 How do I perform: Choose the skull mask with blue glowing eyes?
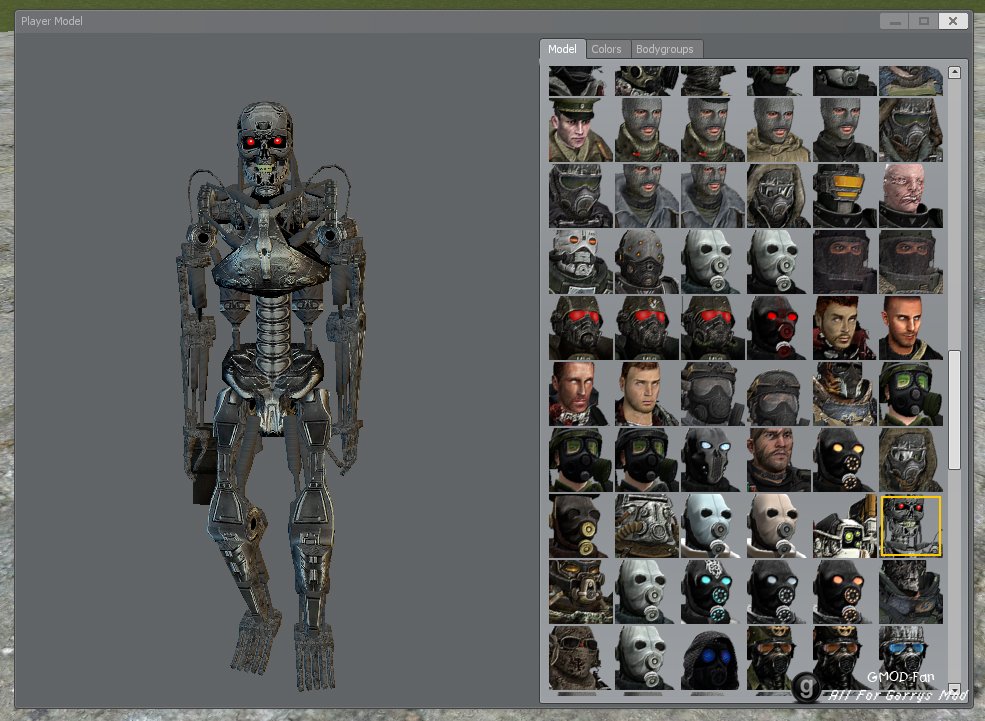711,460
